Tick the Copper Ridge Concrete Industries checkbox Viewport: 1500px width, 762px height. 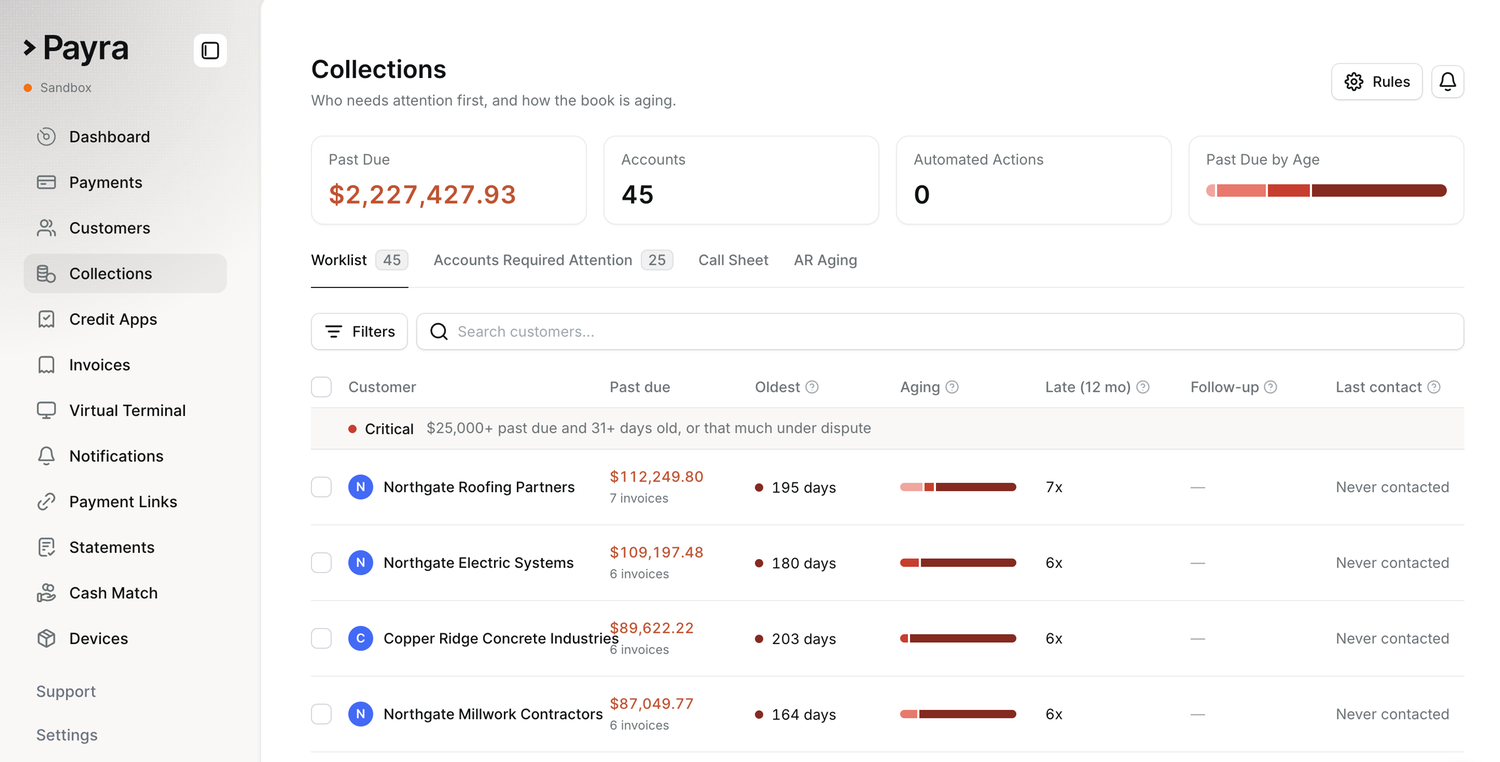pos(321,638)
